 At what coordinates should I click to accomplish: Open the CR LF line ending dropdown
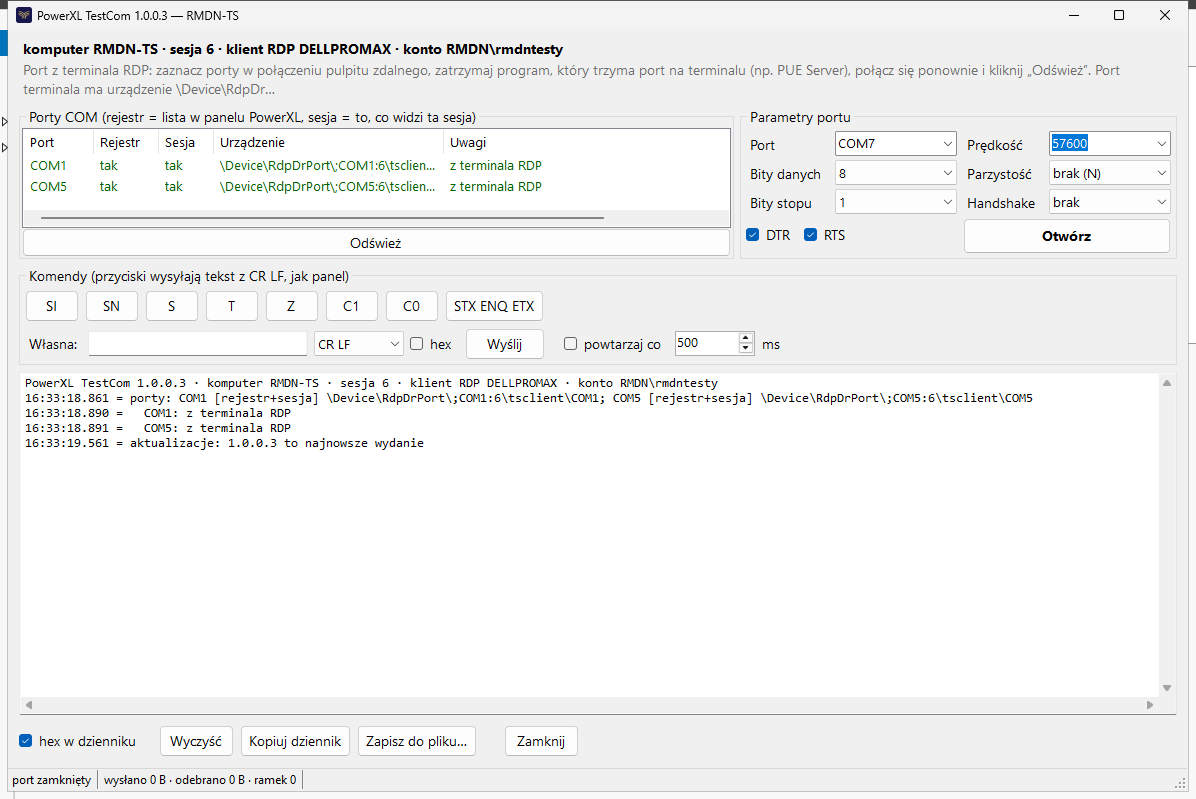tap(358, 344)
